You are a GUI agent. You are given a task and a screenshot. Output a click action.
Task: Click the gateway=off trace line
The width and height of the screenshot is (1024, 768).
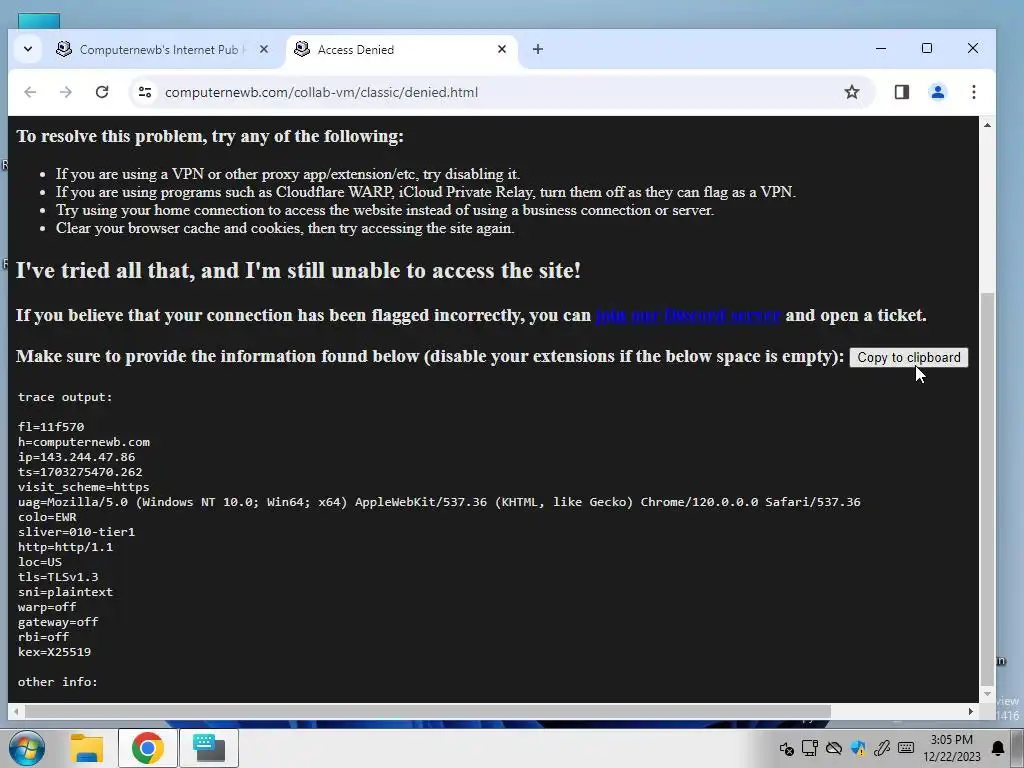point(58,622)
